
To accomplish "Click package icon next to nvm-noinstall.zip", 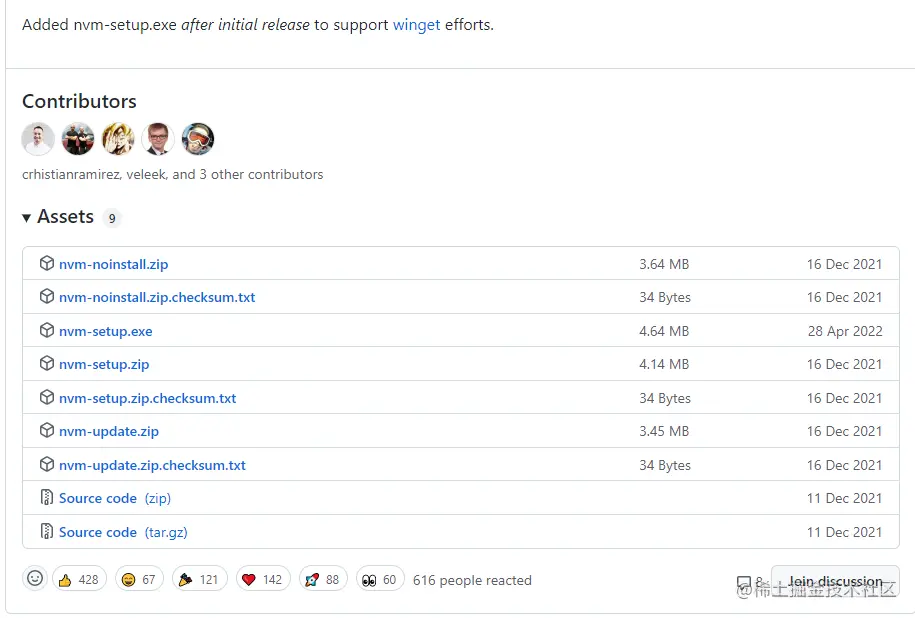I will (x=46, y=264).
